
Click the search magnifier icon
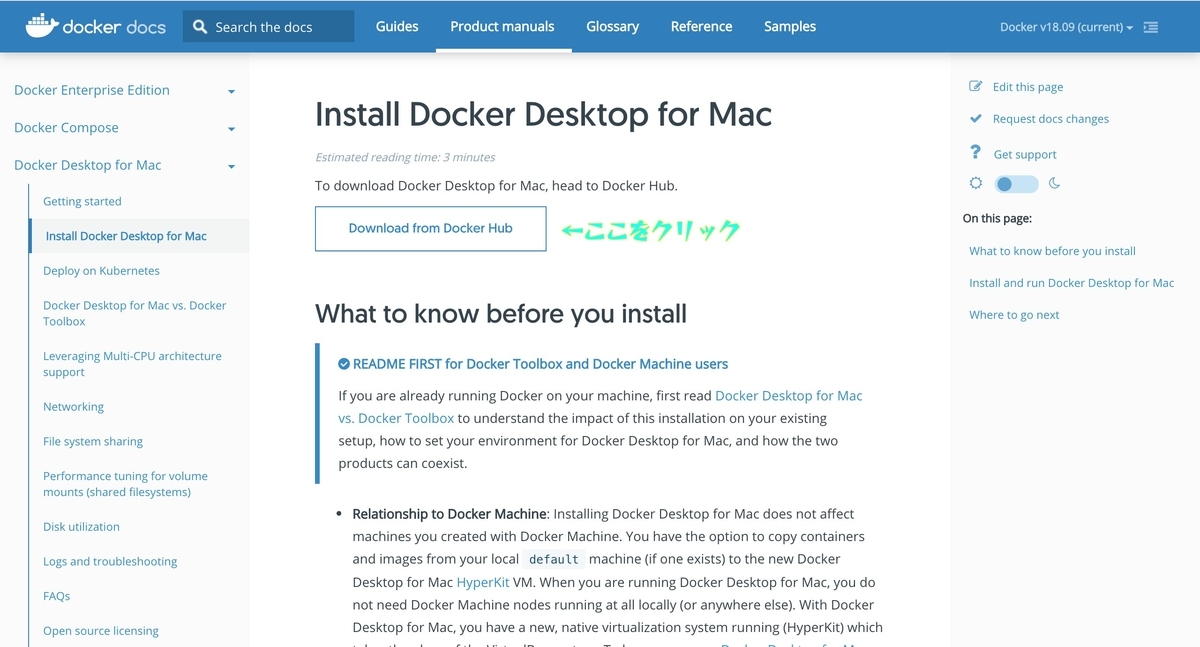click(200, 27)
